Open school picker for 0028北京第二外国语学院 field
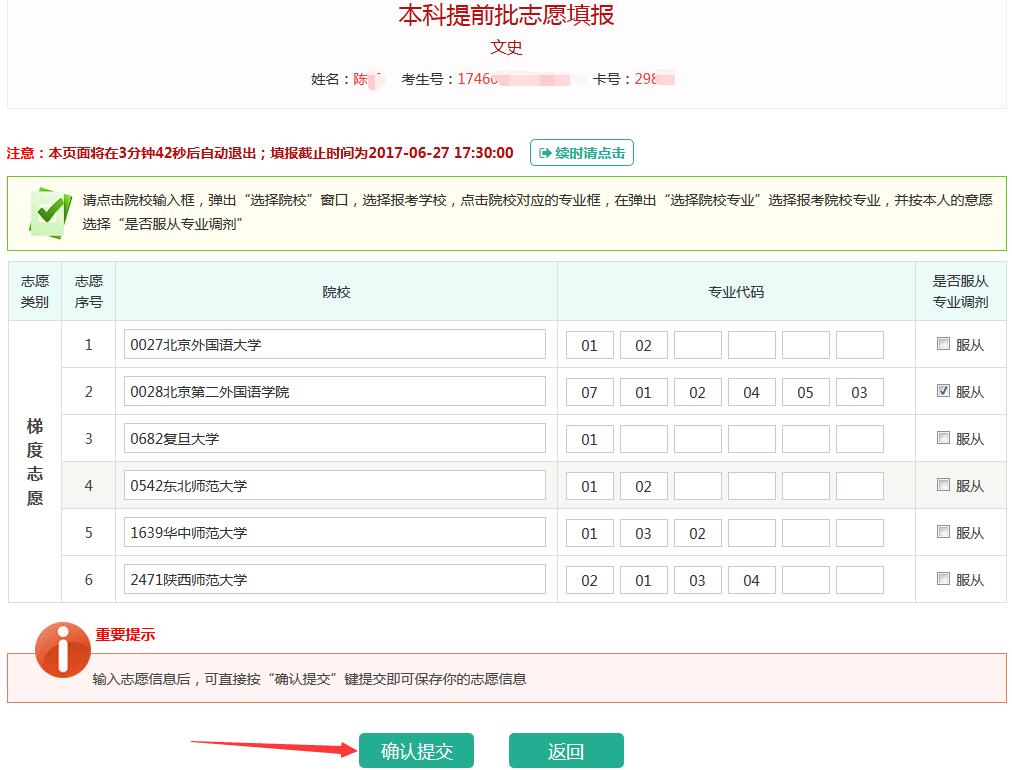Screen dimensions: 1012x770 coord(335,392)
